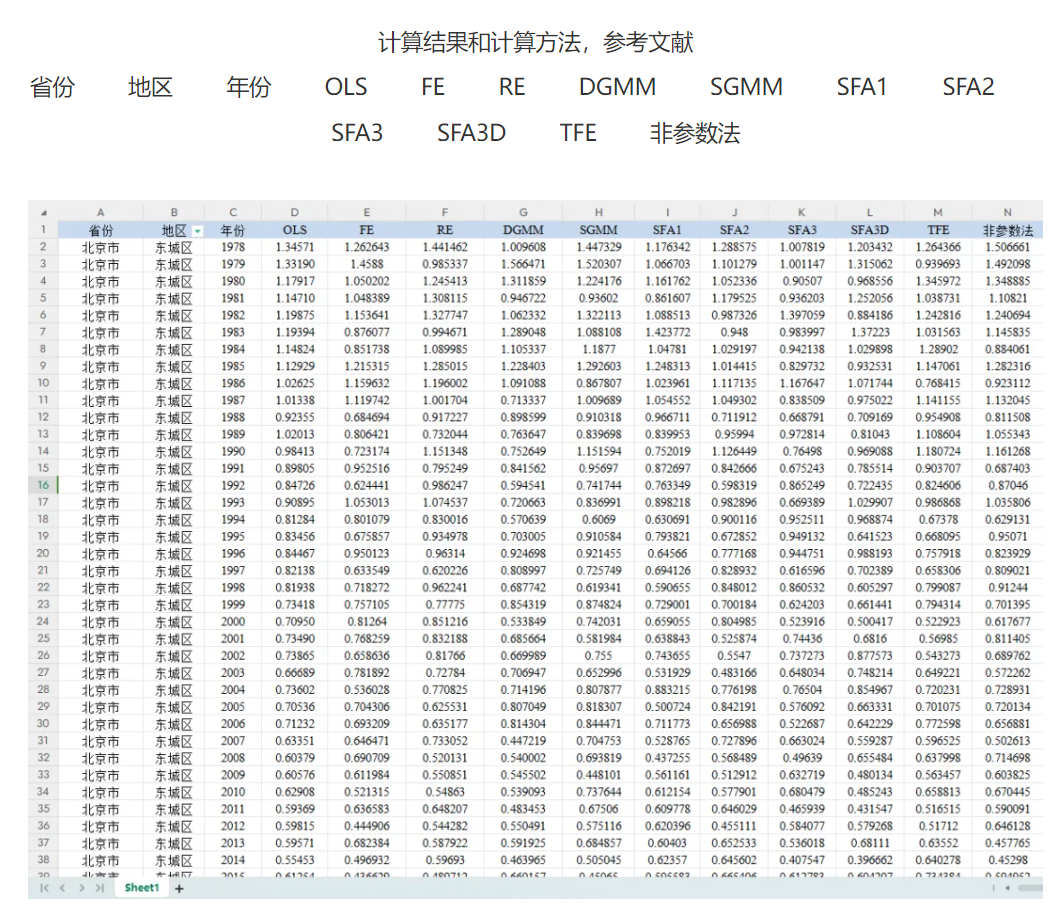Click previous sheet navigation arrow
This screenshot has width=1060, height=917.
click(x=62, y=888)
